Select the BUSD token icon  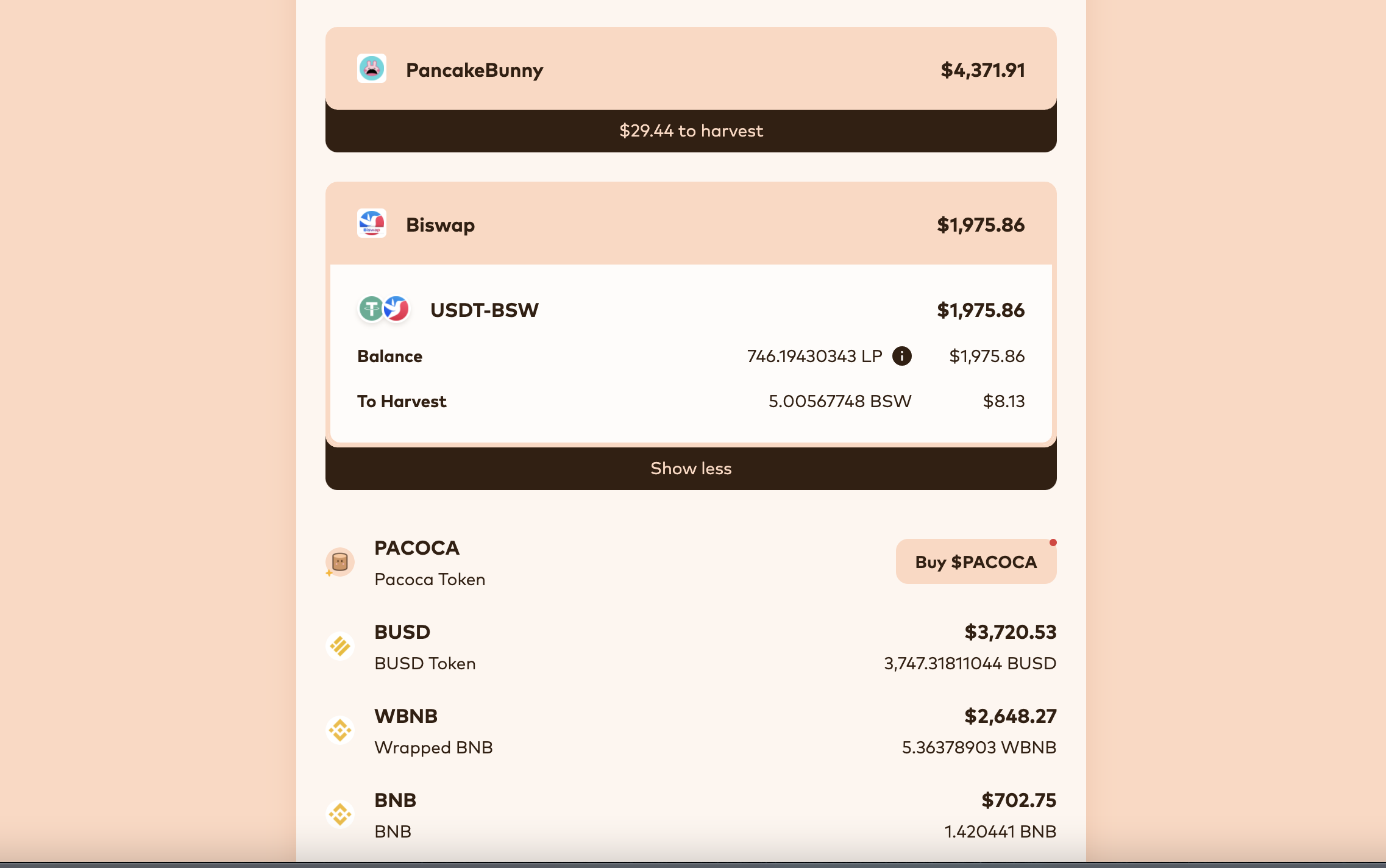click(339, 646)
